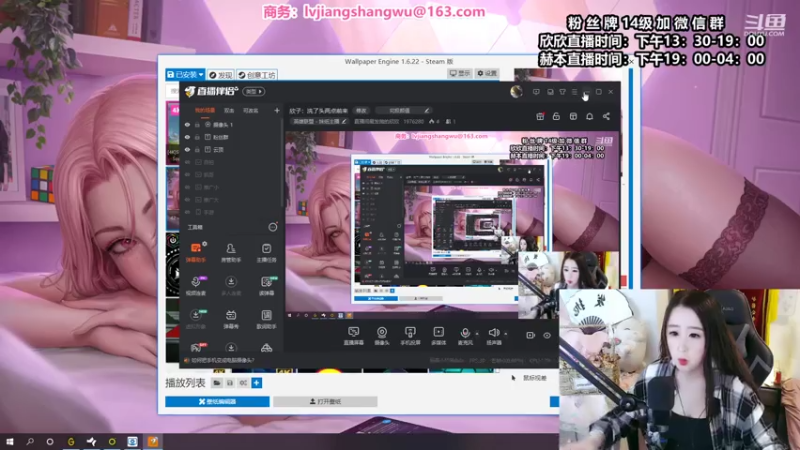Open the Windows Start menu
Viewport: 800px width, 450px height.
coord(9,442)
